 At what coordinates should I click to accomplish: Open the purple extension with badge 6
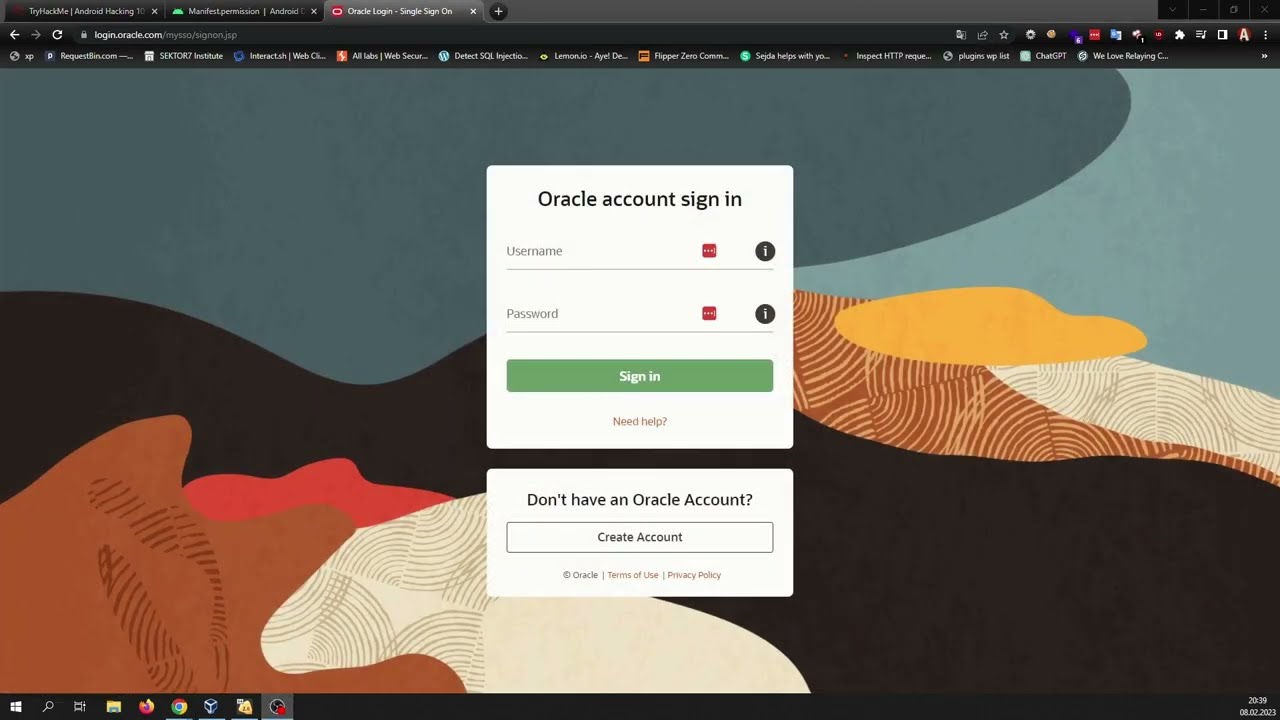(1075, 35)
